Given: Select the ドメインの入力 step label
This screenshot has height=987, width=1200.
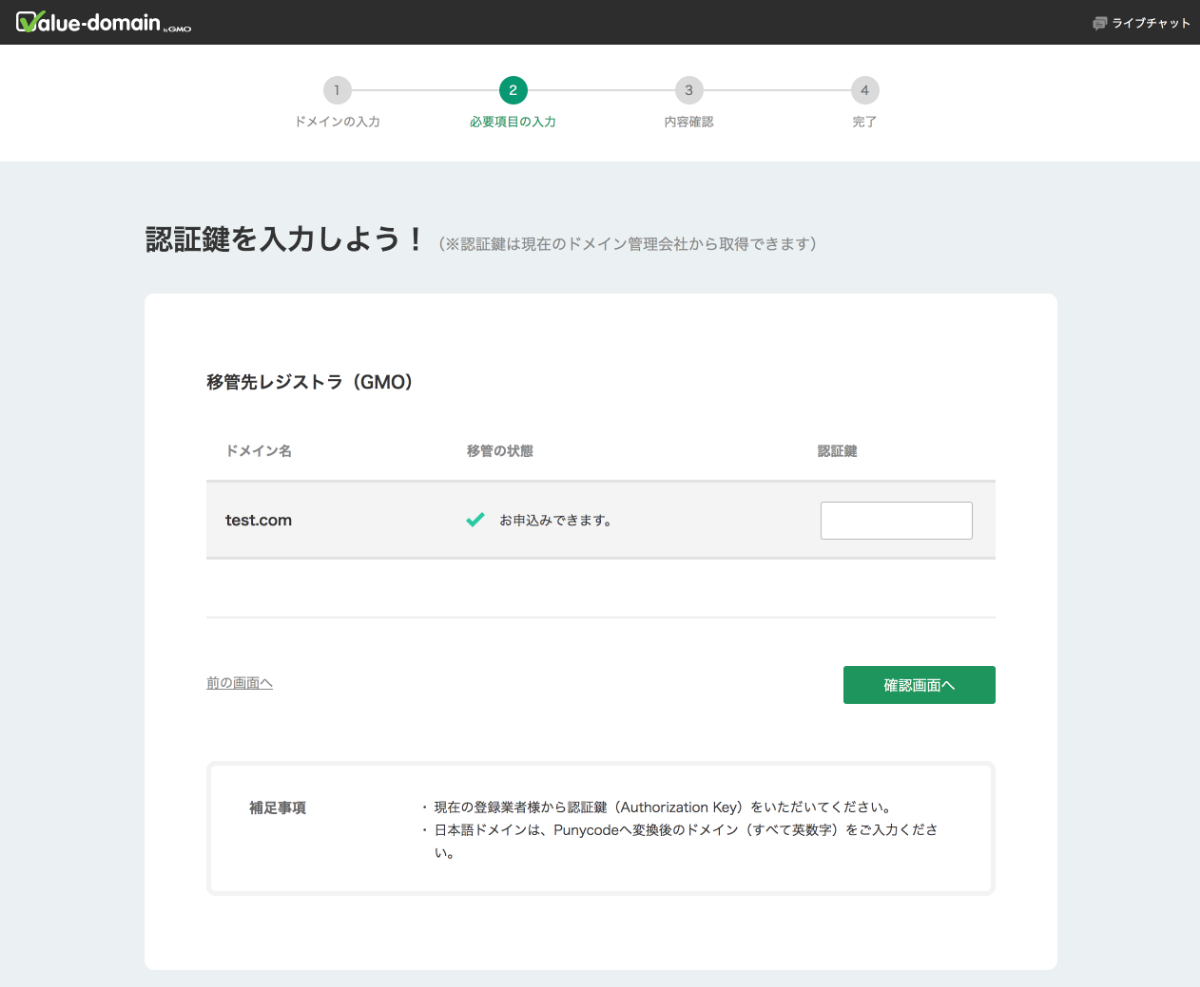Looking at the screenshot, I should (337, 122).
